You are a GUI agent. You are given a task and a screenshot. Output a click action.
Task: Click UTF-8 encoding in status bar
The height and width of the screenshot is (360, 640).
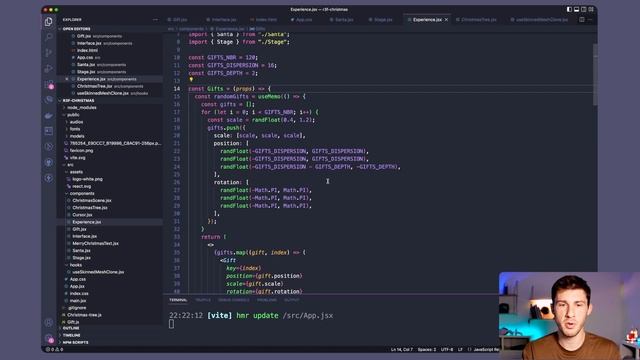(x=447, y=349)
